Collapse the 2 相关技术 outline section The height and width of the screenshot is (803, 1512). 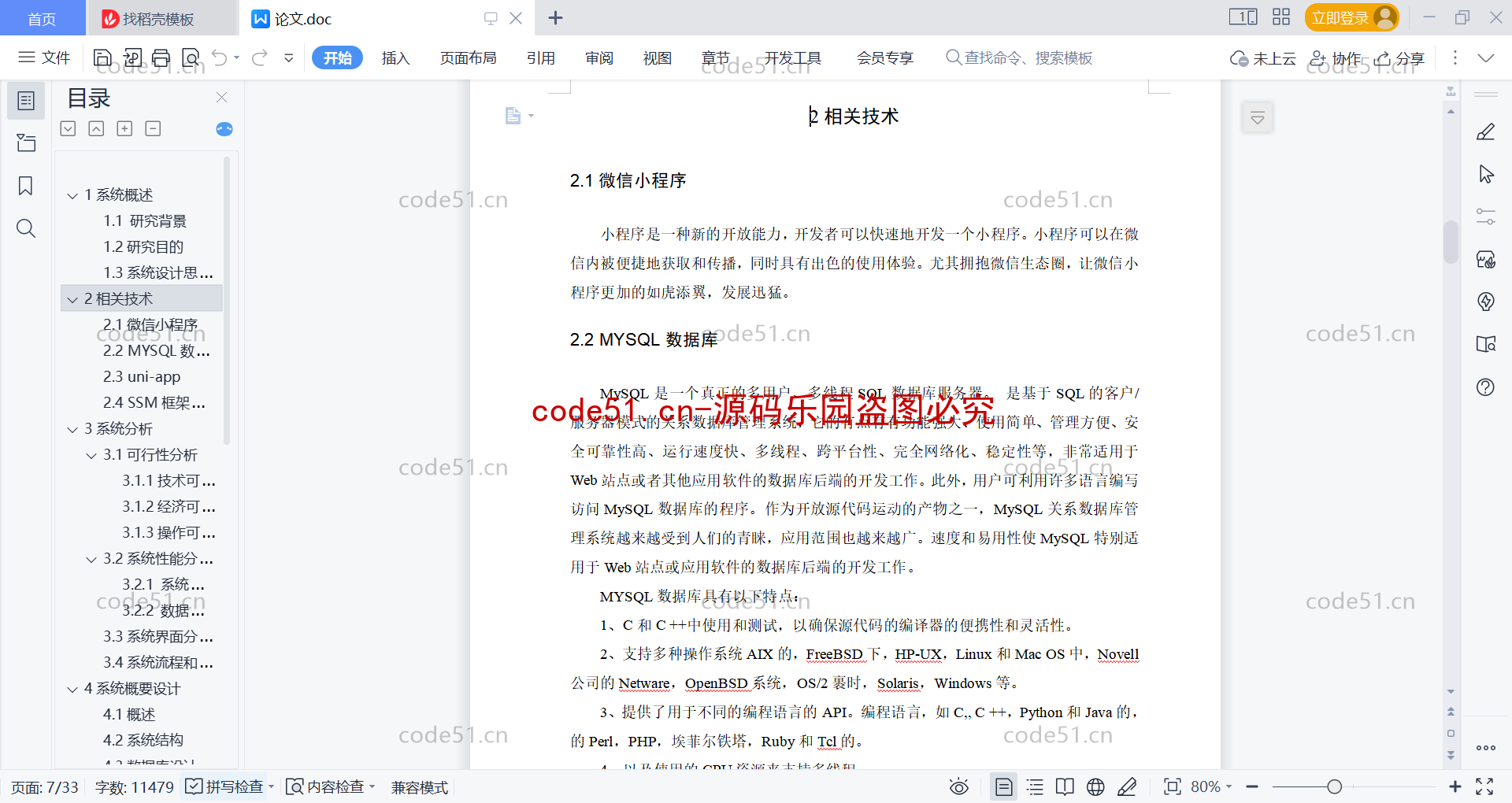click(x=72, y=299)
